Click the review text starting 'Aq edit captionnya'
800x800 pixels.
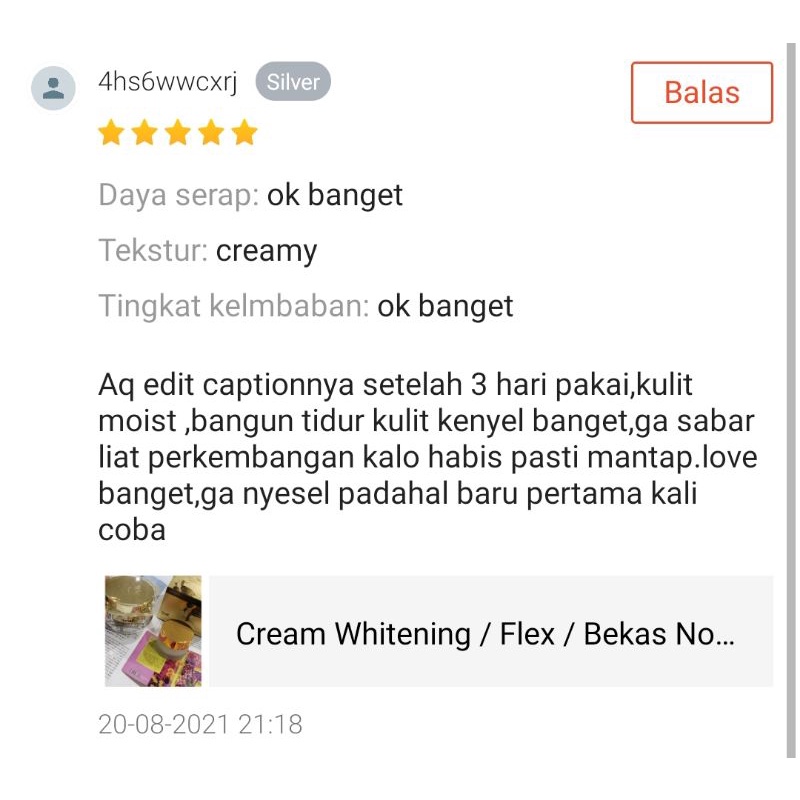tap(428, 457)
